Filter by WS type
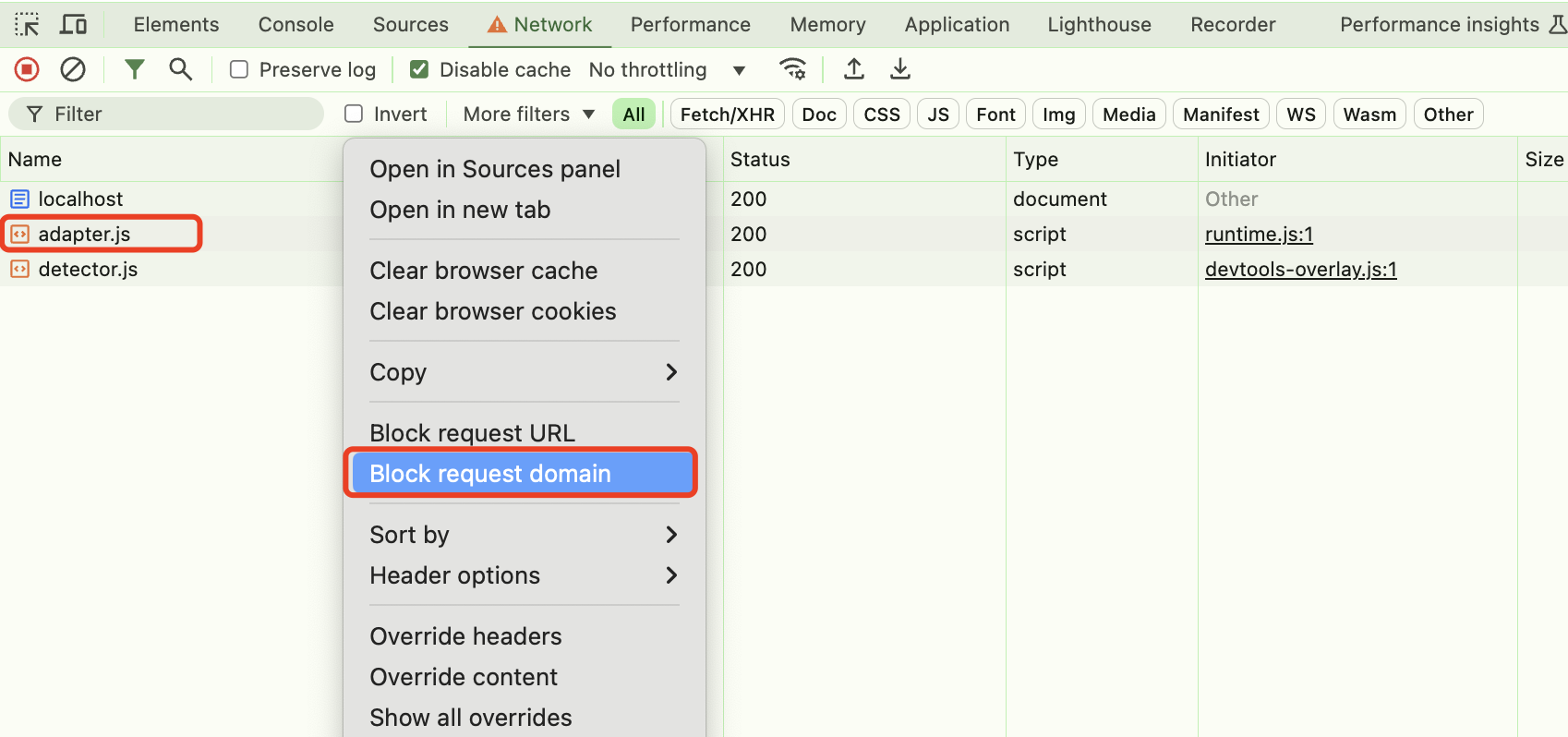This screenshot has width=1568, height=737. pos(1301,115)
